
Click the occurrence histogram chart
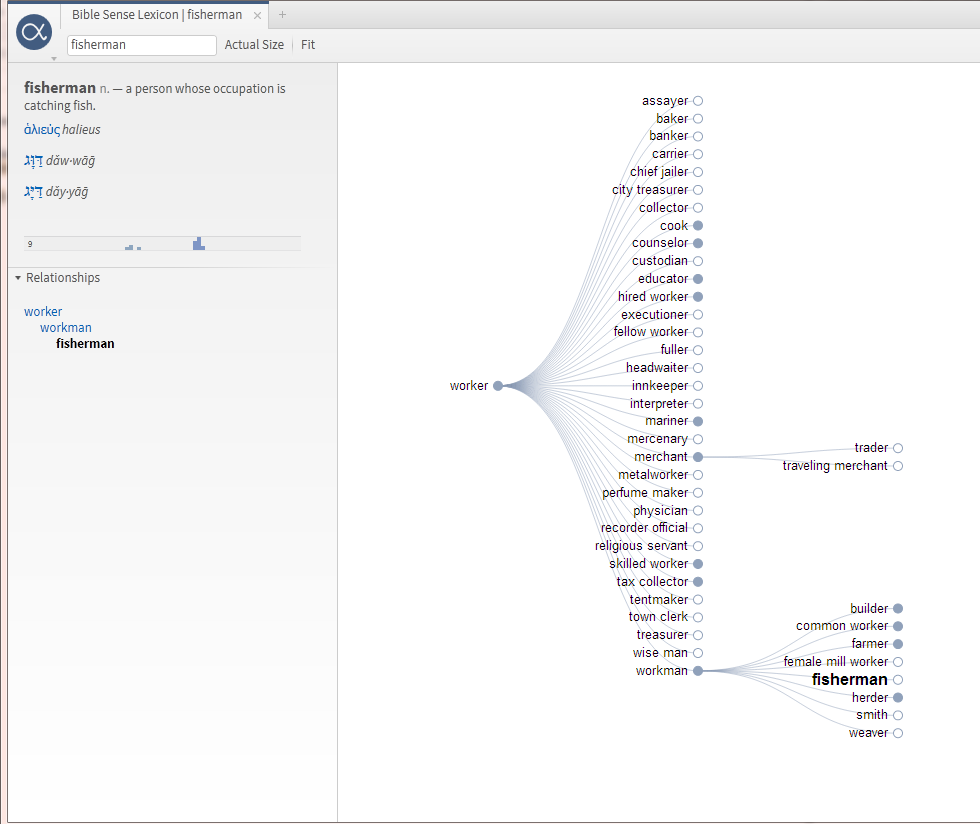click(x=160, y=242)
